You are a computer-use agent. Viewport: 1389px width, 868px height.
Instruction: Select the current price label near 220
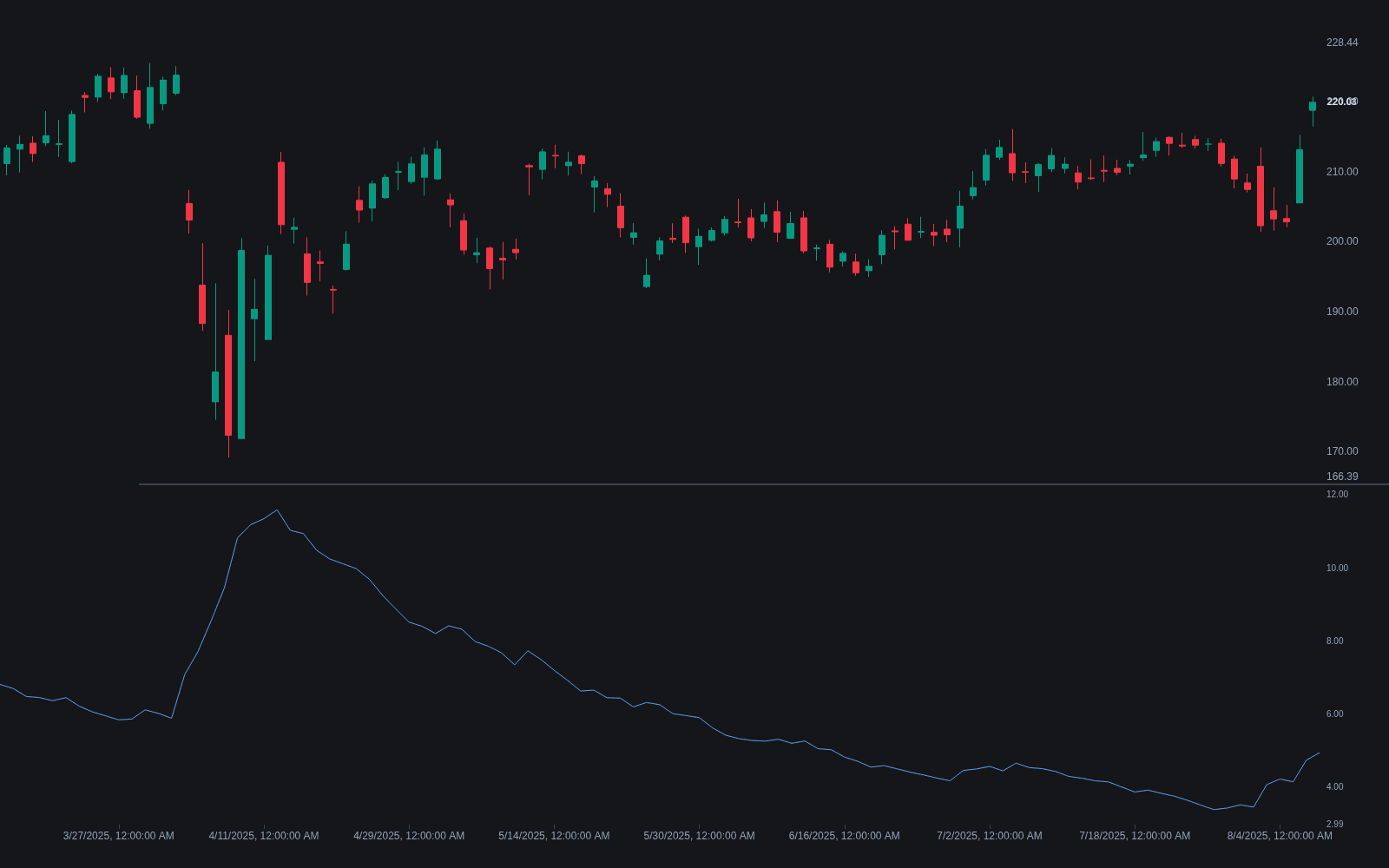[1342, 102]
